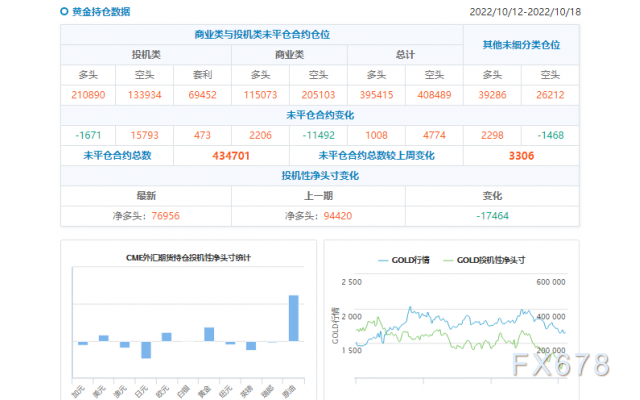Click the 投机性净头寸变化 section header
This screenshot has width=640, height=400.
point(320,176)
